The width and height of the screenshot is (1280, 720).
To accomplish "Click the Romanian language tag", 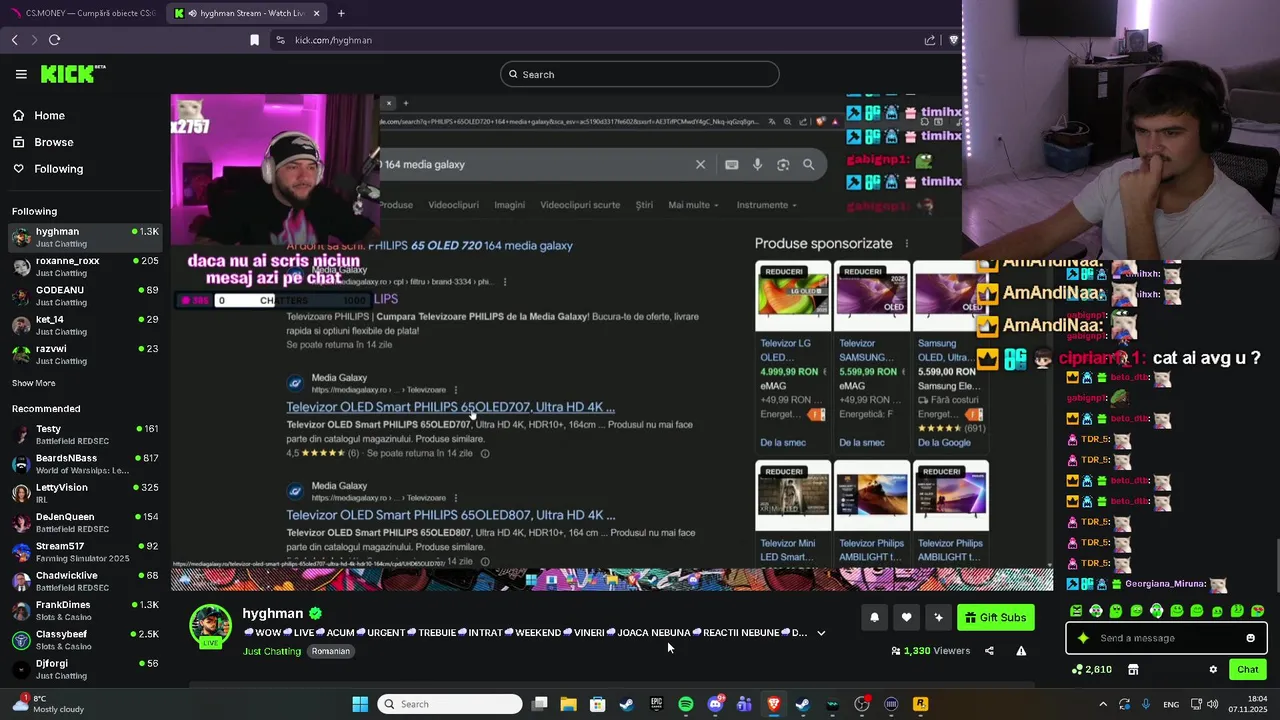I will click(330, 651).
